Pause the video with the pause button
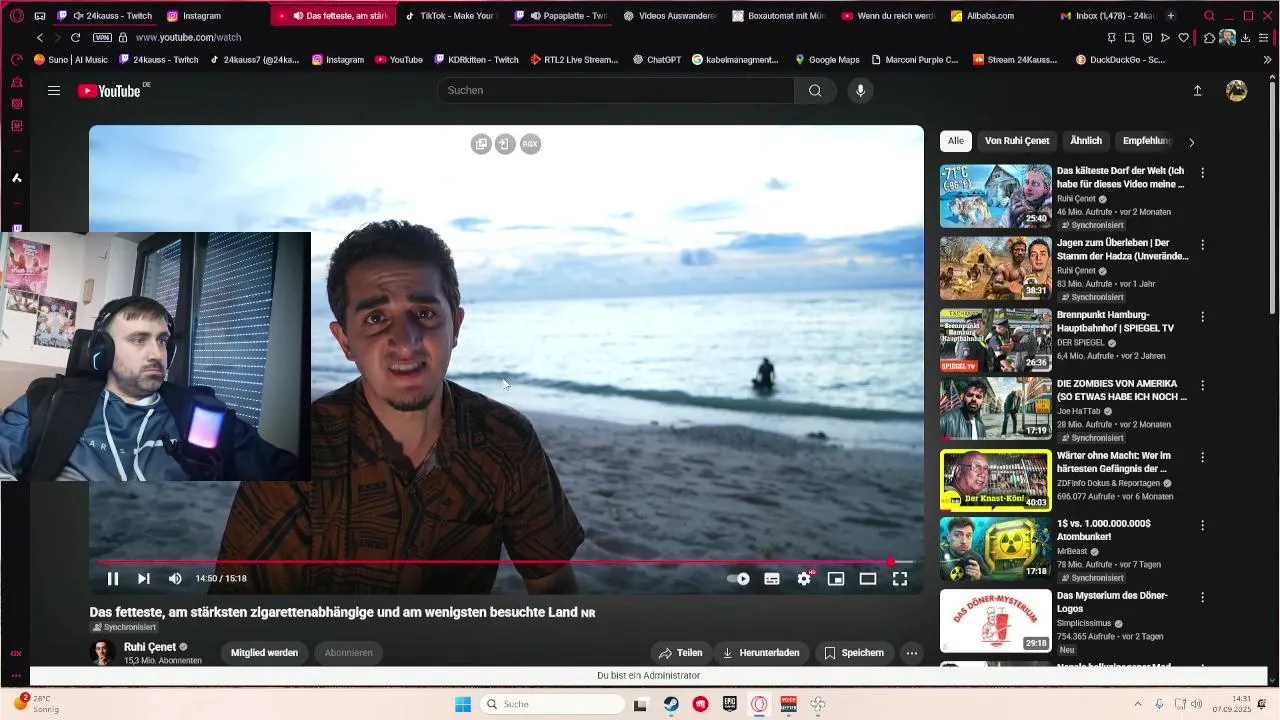Viewport: 1280px width, 720px height. [x=113, y=578]
